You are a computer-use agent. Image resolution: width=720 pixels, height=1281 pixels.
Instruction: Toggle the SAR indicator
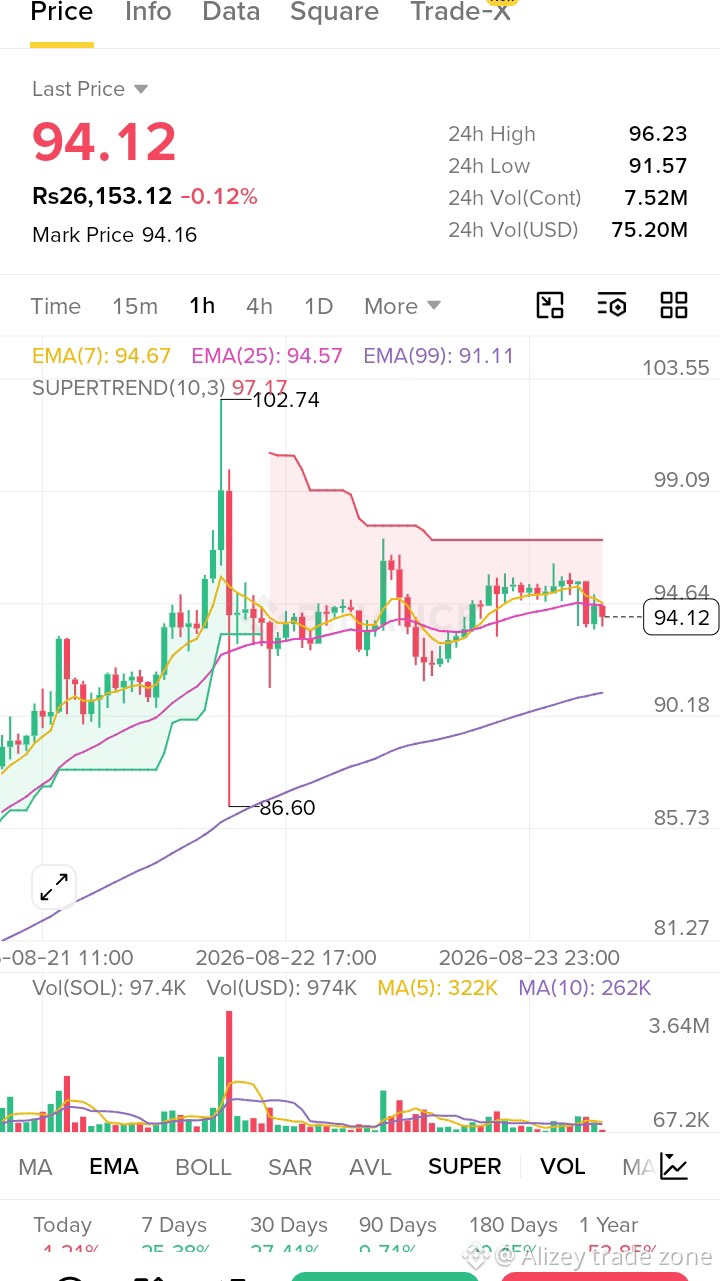coord(290,1167)
